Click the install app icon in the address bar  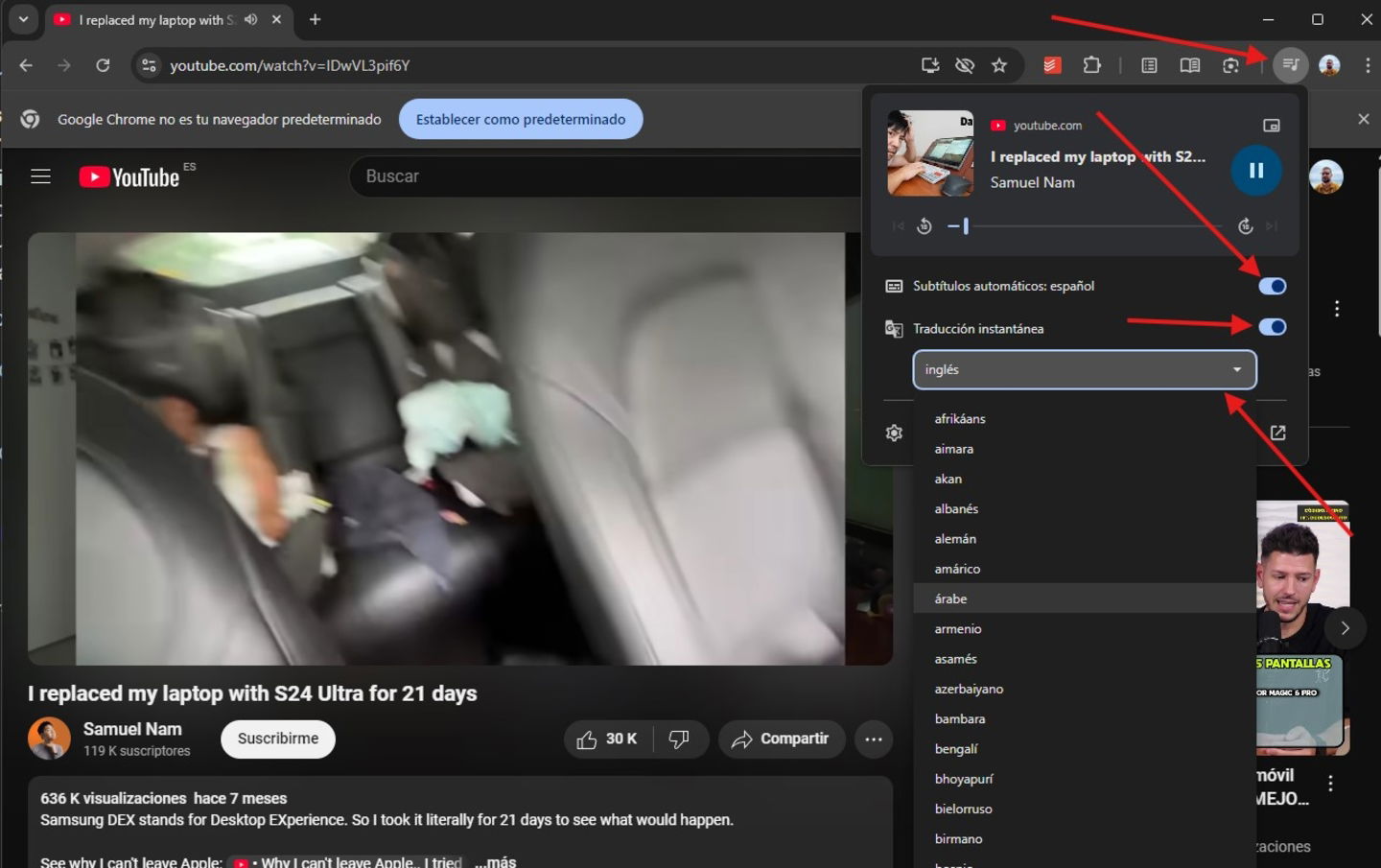[929, 65]
